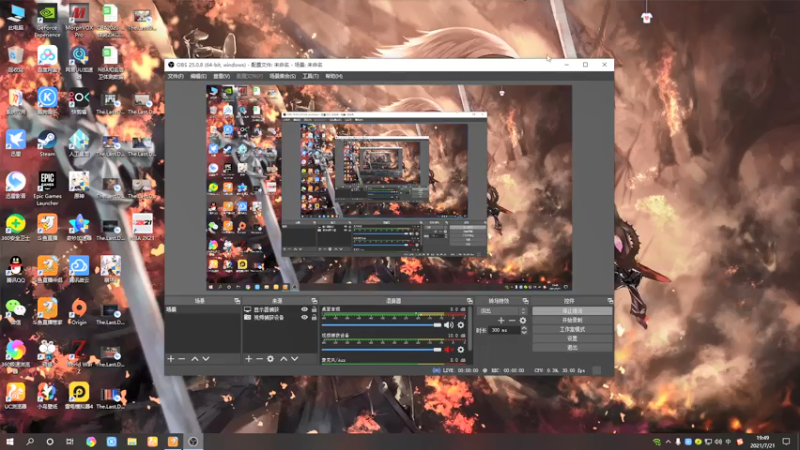Open the Scene Collection (场景集合) menu

click(x=283, y=76)
